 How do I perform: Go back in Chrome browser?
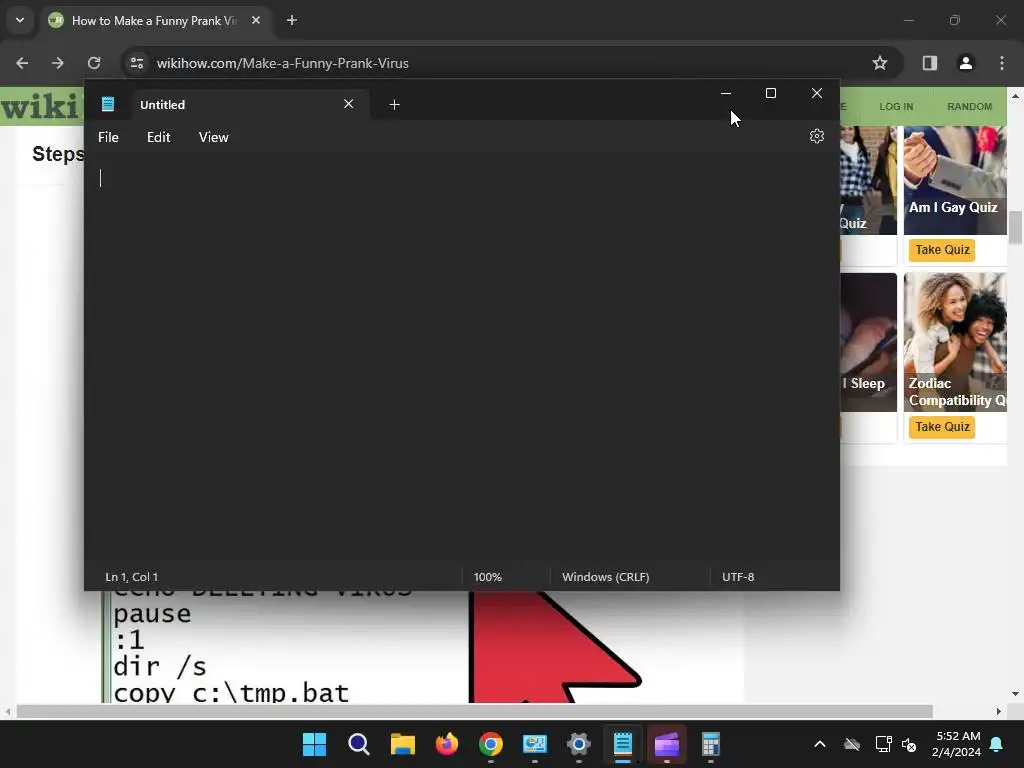pos(22,63)
